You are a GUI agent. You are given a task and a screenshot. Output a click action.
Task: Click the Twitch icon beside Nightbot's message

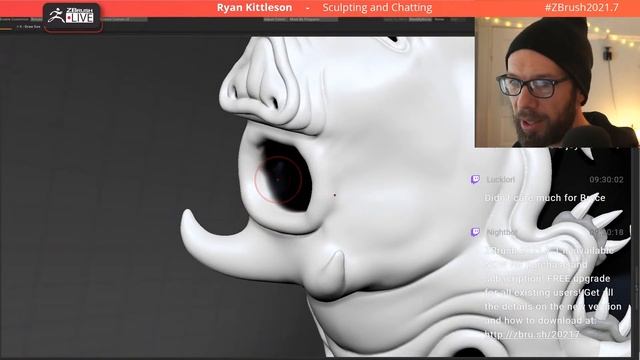[476, 232]
